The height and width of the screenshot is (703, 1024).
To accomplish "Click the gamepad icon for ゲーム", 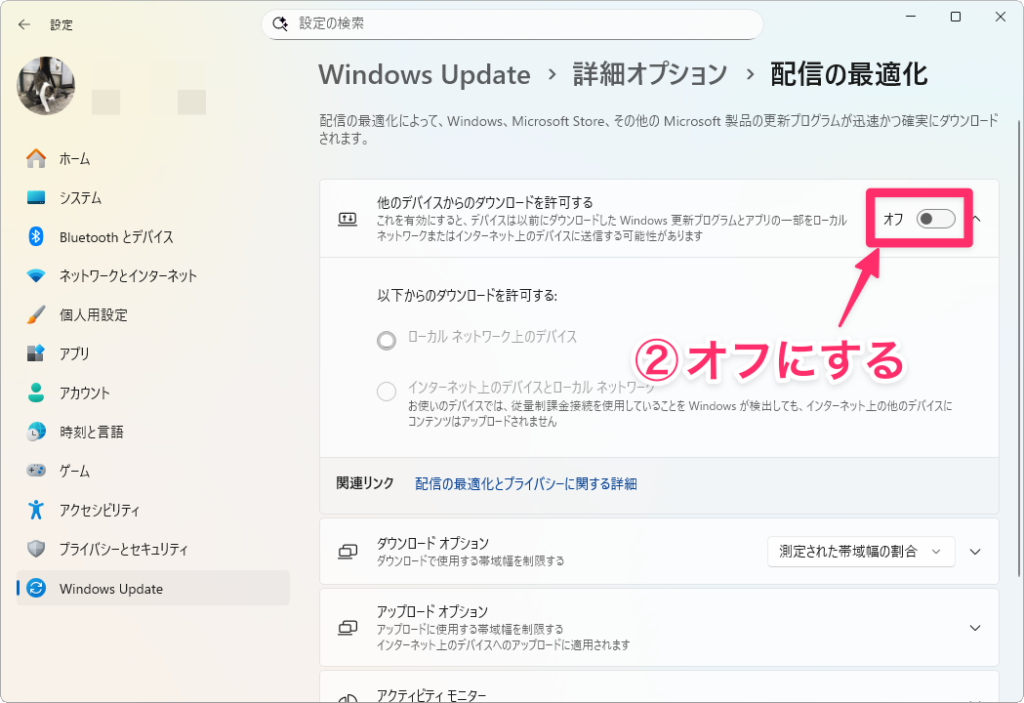I will tap(36, 471).
